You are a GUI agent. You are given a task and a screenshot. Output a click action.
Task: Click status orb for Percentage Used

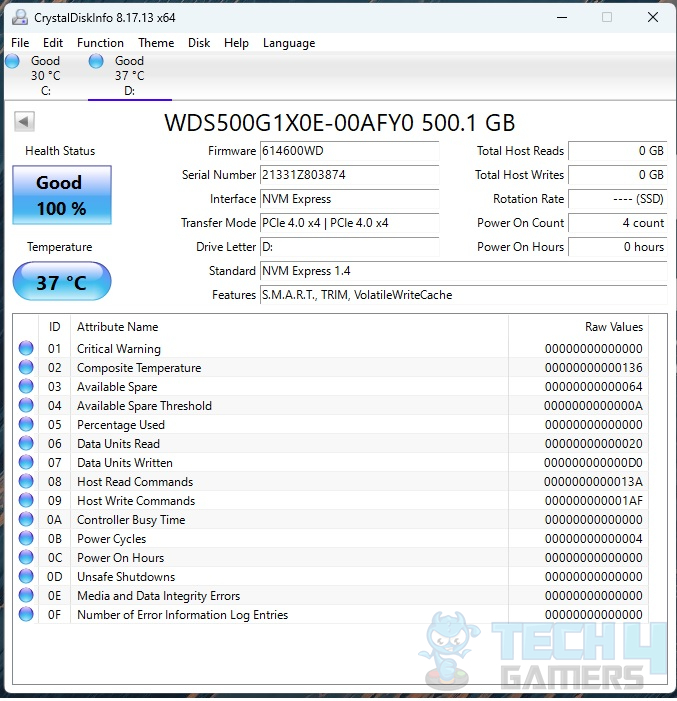26,424
